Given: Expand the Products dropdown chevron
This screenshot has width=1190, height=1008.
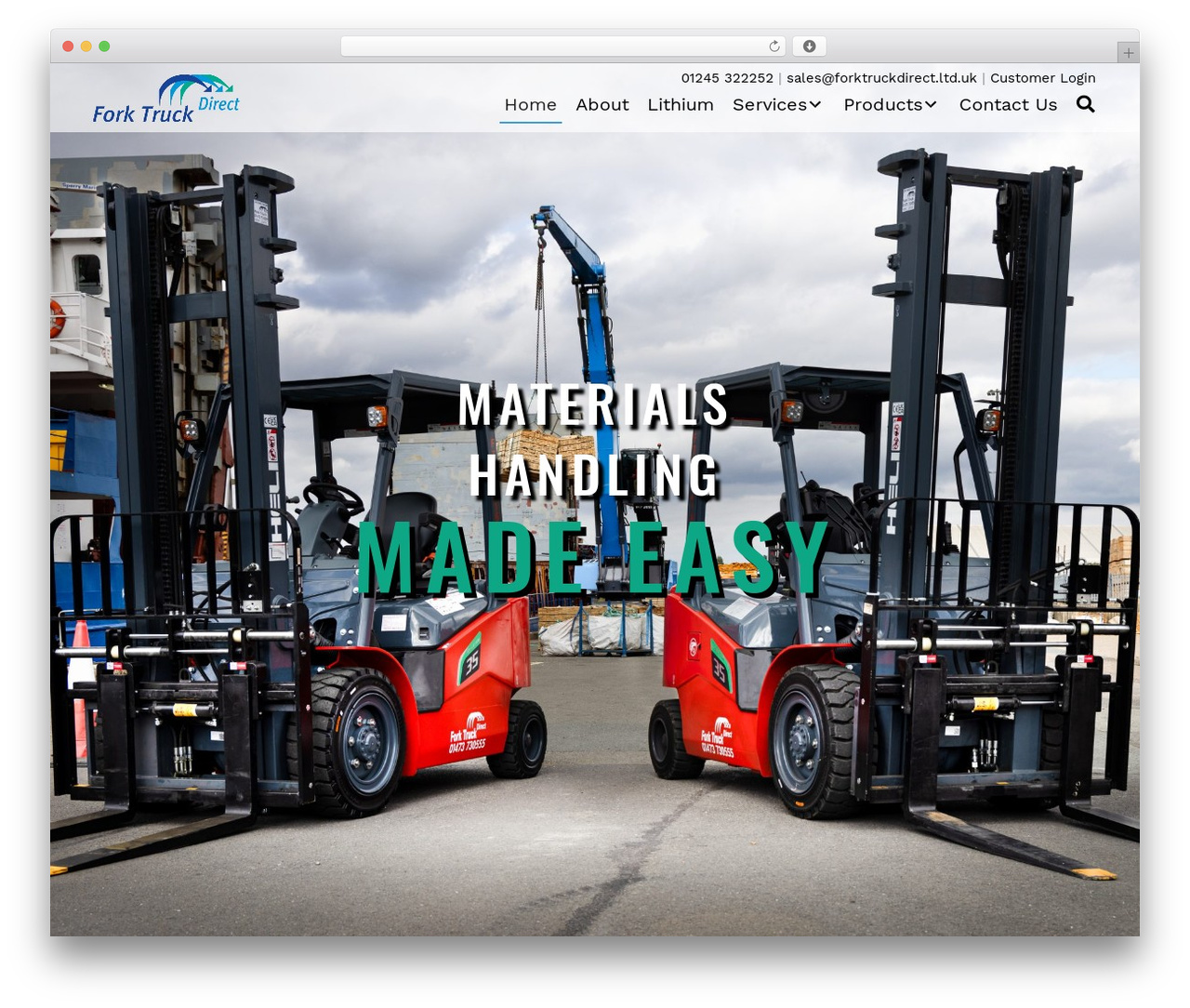Looking at the screenshot, I should [931, 104].
